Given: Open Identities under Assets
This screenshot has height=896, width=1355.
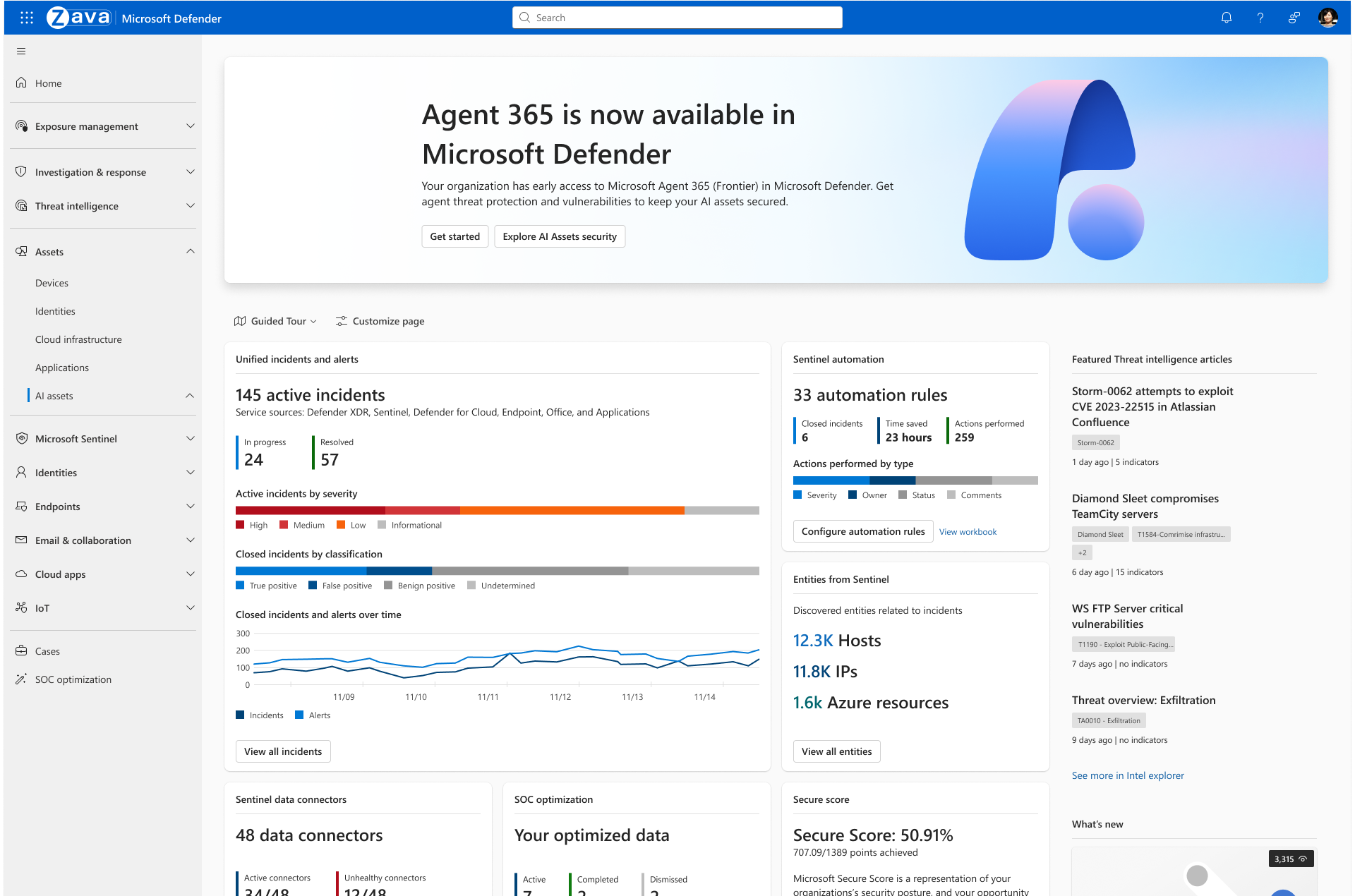Looking at the screenshot, I should pos(55,311).
